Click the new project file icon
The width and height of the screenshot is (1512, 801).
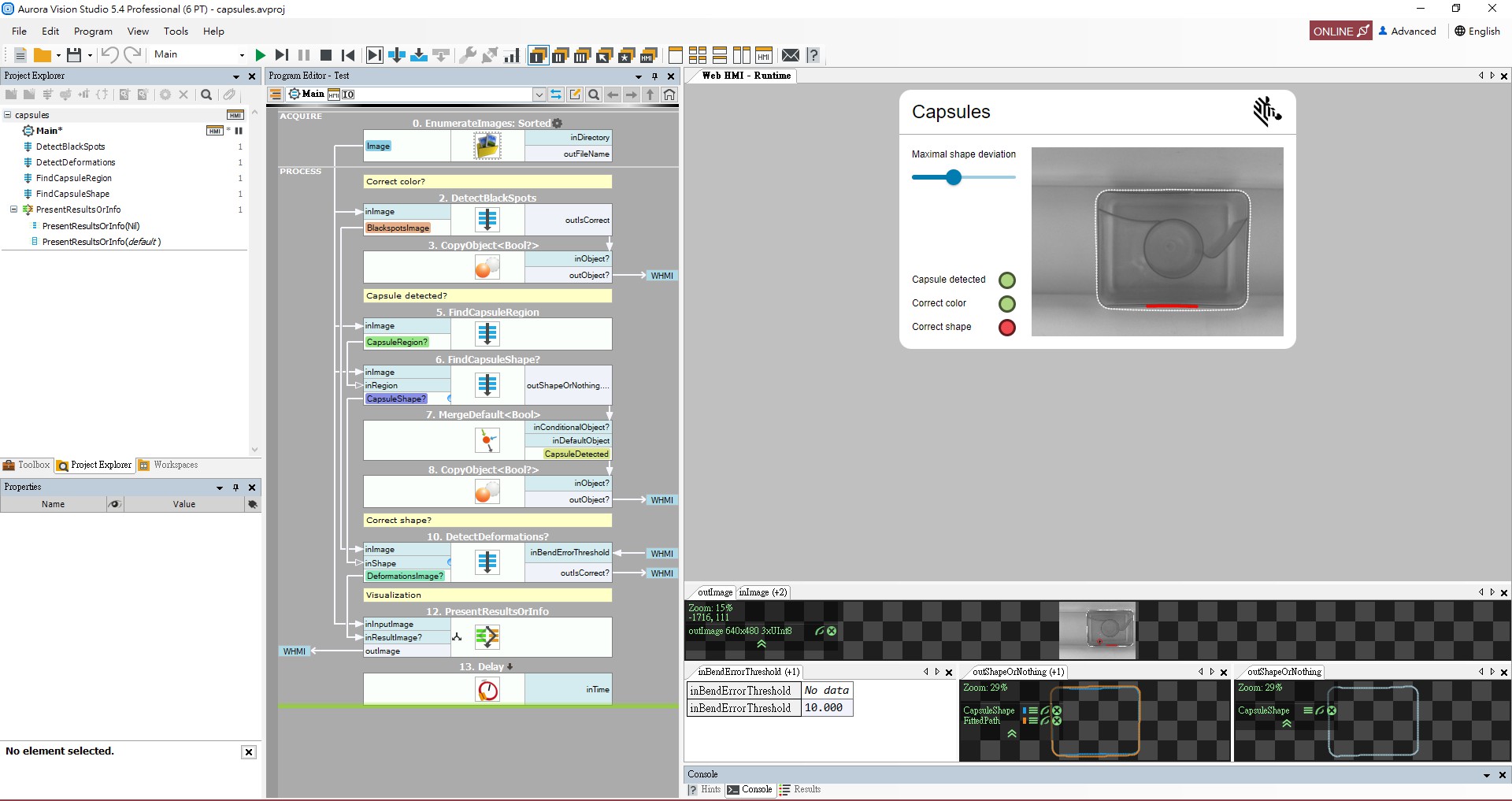20,55
